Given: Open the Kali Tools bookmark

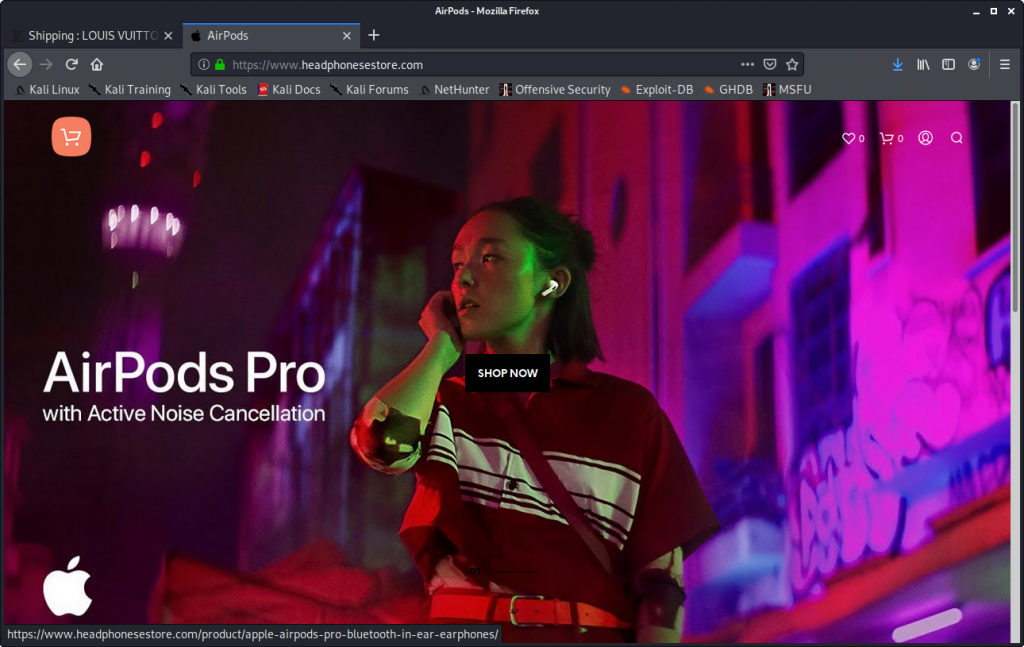Looking at the screenshot, I should click(x=214, y=89).
